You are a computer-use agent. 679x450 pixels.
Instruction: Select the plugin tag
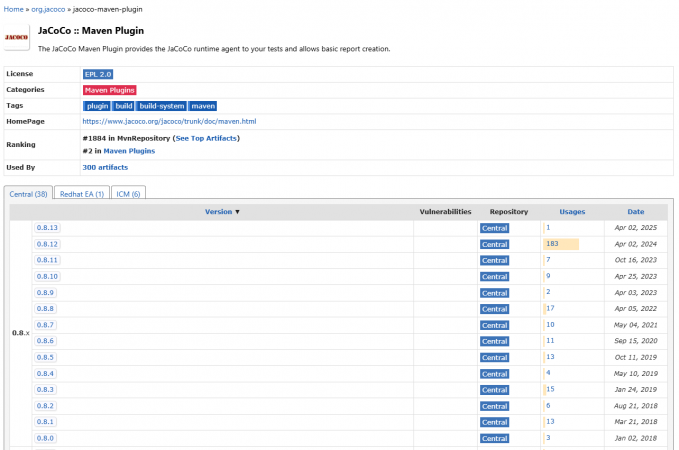tap(97, 106)
